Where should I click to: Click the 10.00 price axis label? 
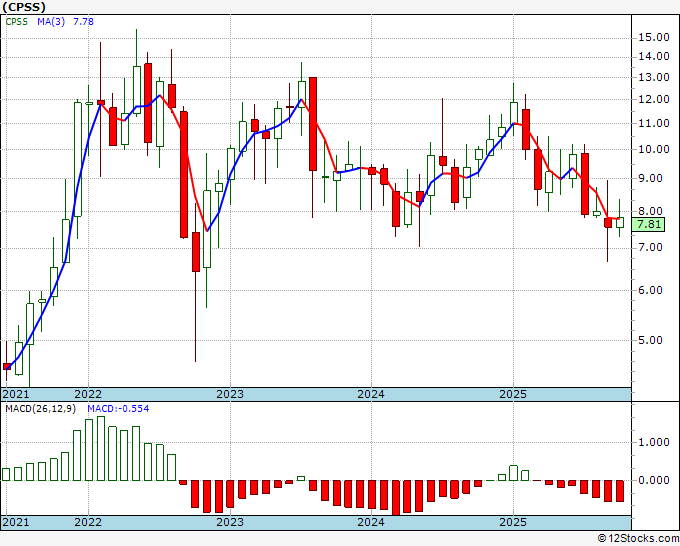point(654,150)
